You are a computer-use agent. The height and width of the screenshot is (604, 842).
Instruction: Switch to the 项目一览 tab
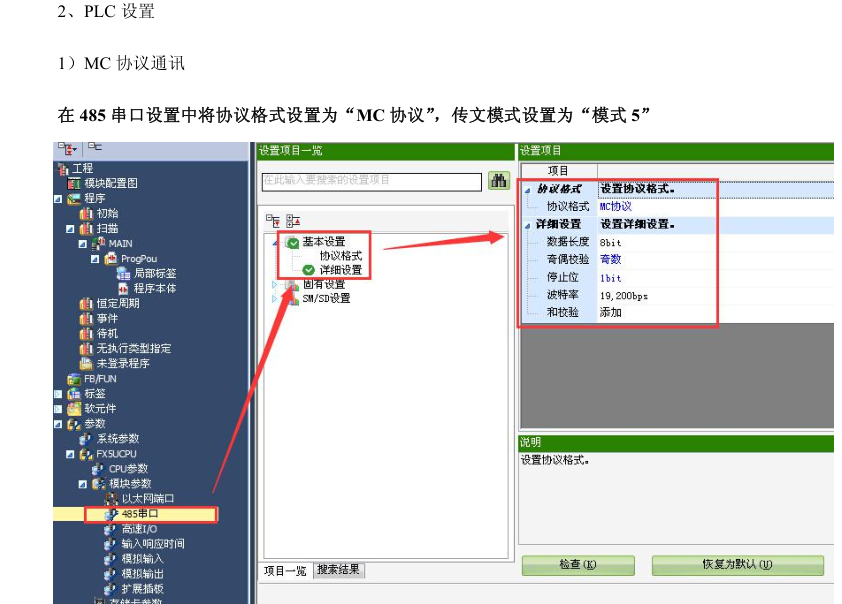coord(286,570)
